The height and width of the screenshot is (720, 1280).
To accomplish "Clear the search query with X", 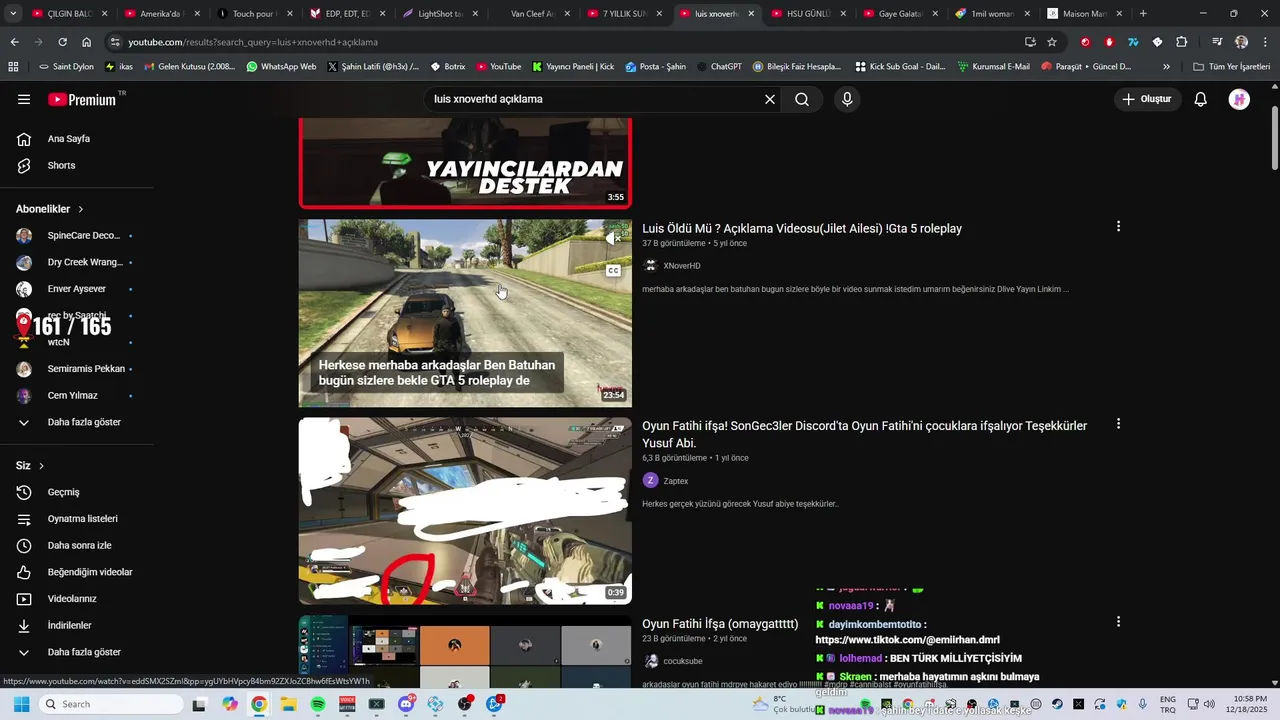I will click(x=770, y=99).
